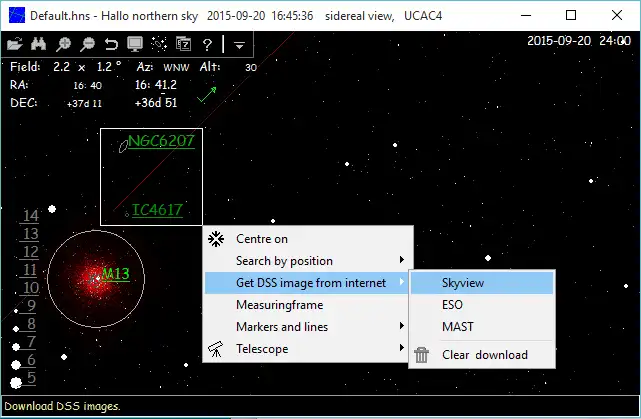Click the IC4617 object label
The image size is (641, 419).
click(x=157, y=210)
